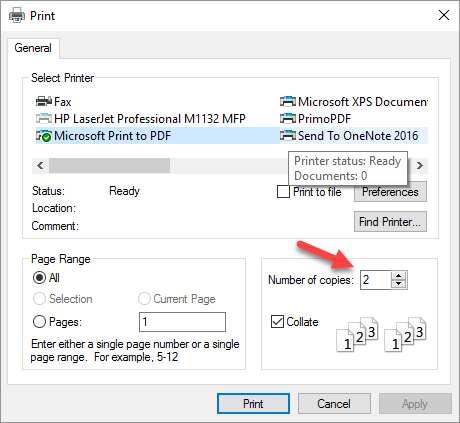Uncheck the Collate checkbox

(277, 322)
